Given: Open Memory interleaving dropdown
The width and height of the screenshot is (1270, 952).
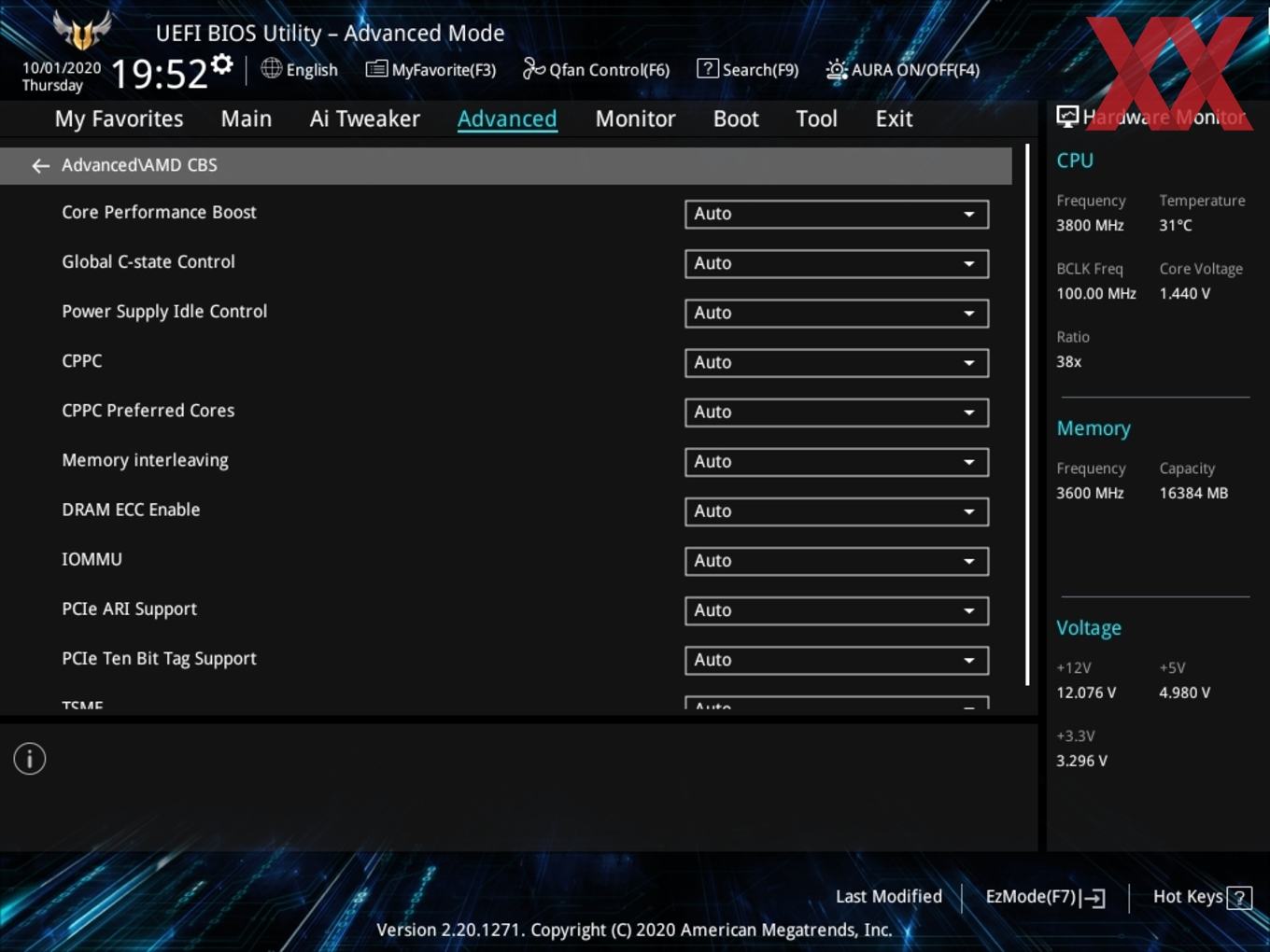Looking at the screenshot, I should 837,461.
